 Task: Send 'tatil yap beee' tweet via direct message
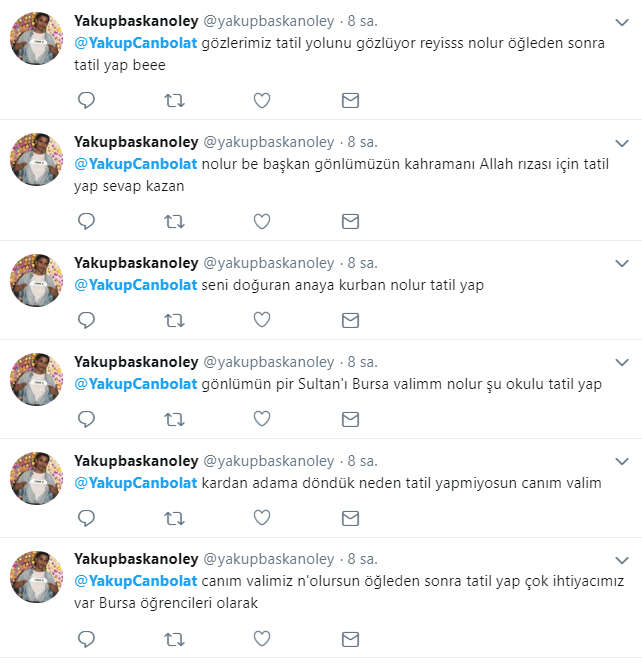click(x=351, y=101)
